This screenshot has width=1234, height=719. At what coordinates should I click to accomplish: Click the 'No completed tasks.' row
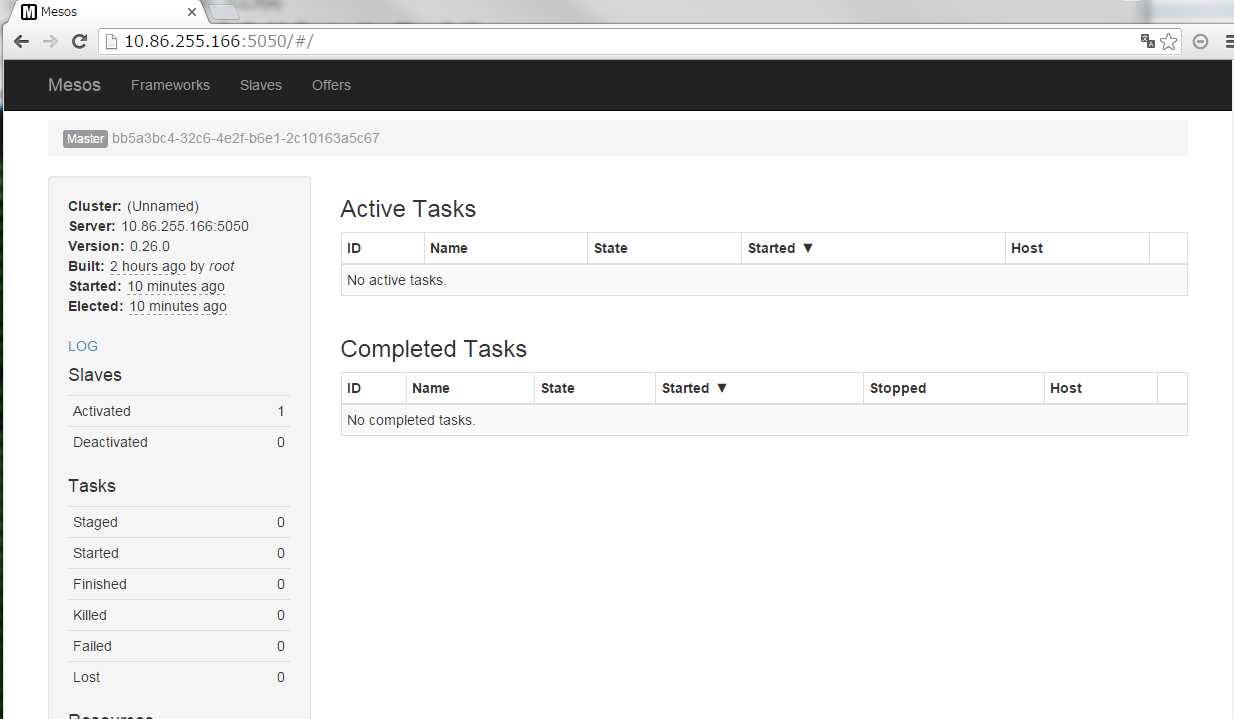[764, 420]
